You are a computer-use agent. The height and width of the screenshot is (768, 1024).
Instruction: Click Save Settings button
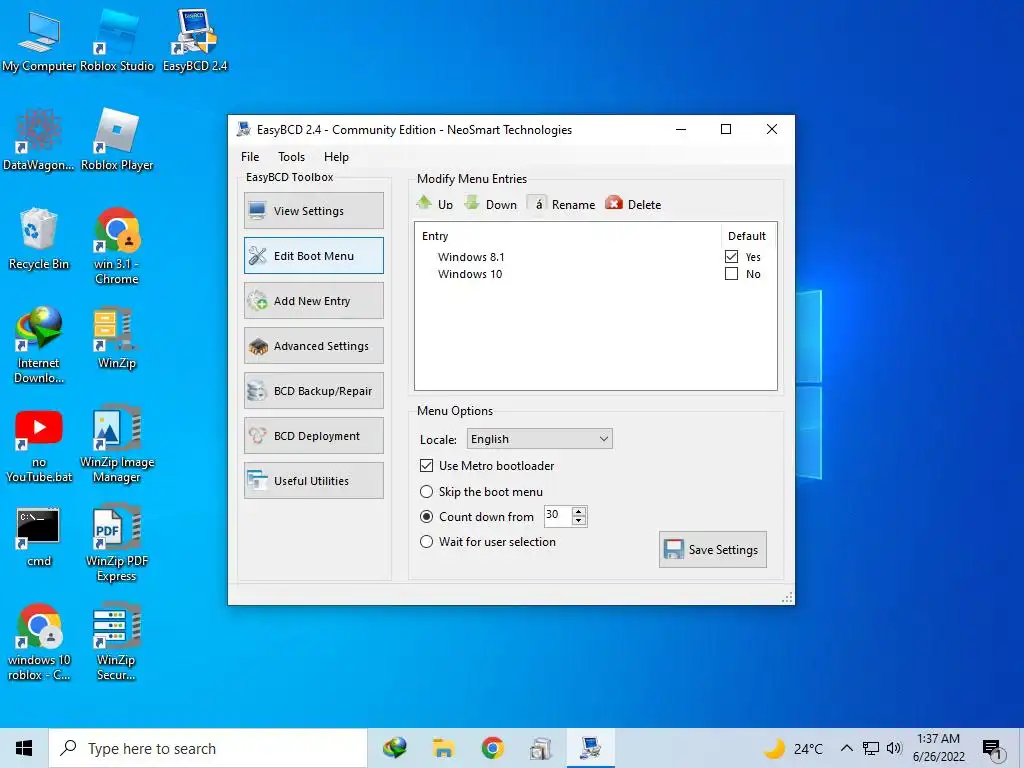point(712,549)
